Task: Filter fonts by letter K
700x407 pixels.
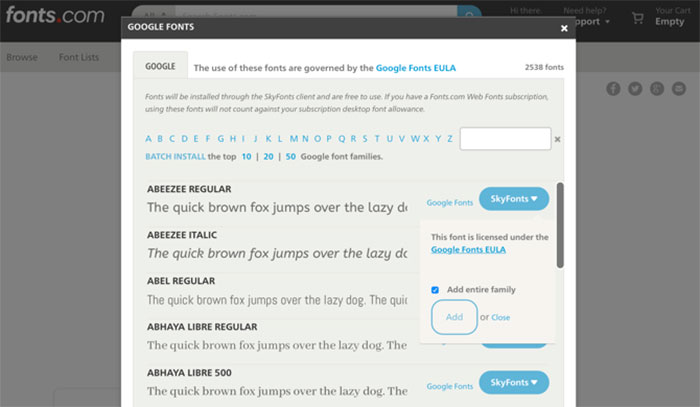Action: click(x=268, y=139)
